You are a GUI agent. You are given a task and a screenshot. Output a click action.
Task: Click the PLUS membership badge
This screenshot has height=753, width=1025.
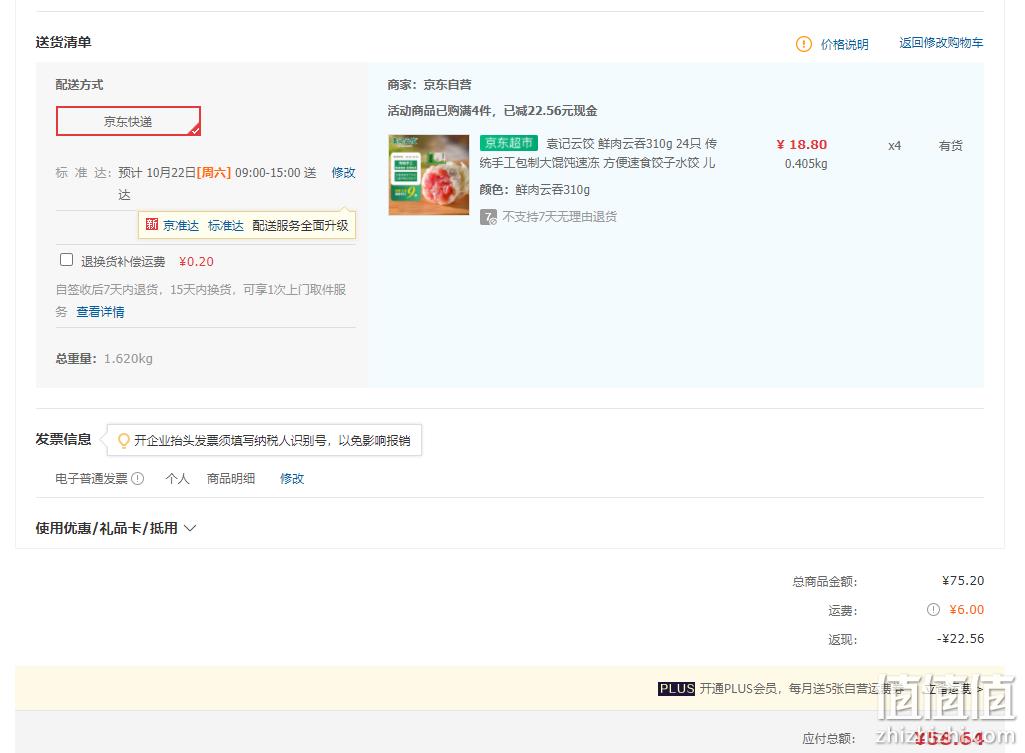[676, 688]
